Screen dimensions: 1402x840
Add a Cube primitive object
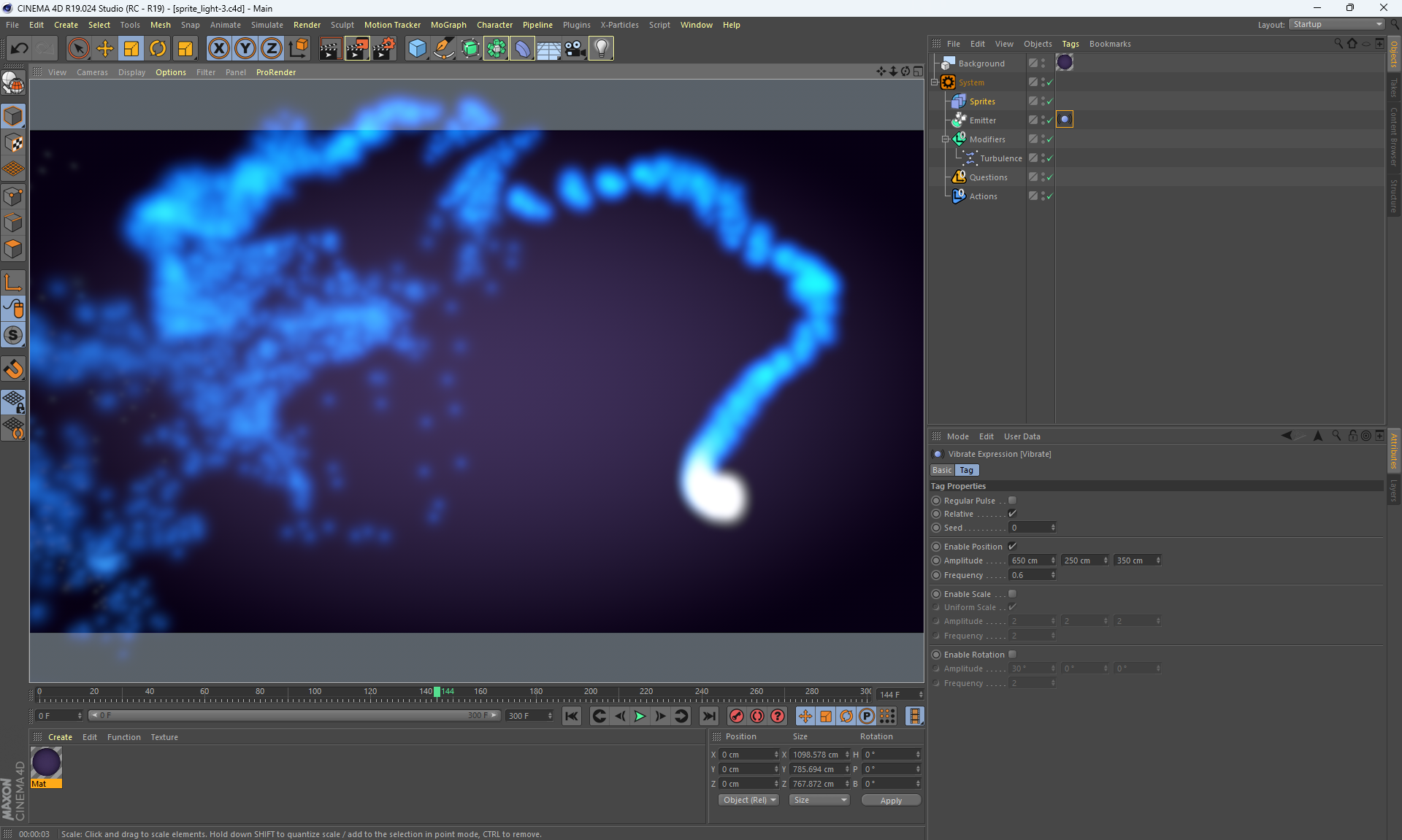click(417, 49)
